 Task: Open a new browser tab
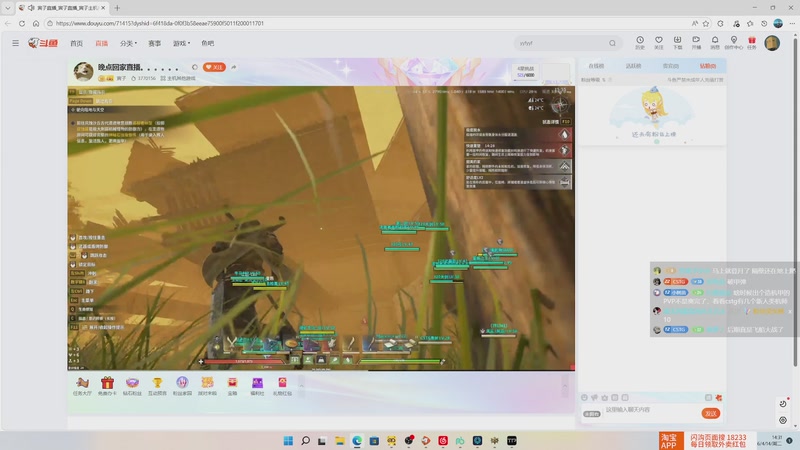click(x=117, y=8)
